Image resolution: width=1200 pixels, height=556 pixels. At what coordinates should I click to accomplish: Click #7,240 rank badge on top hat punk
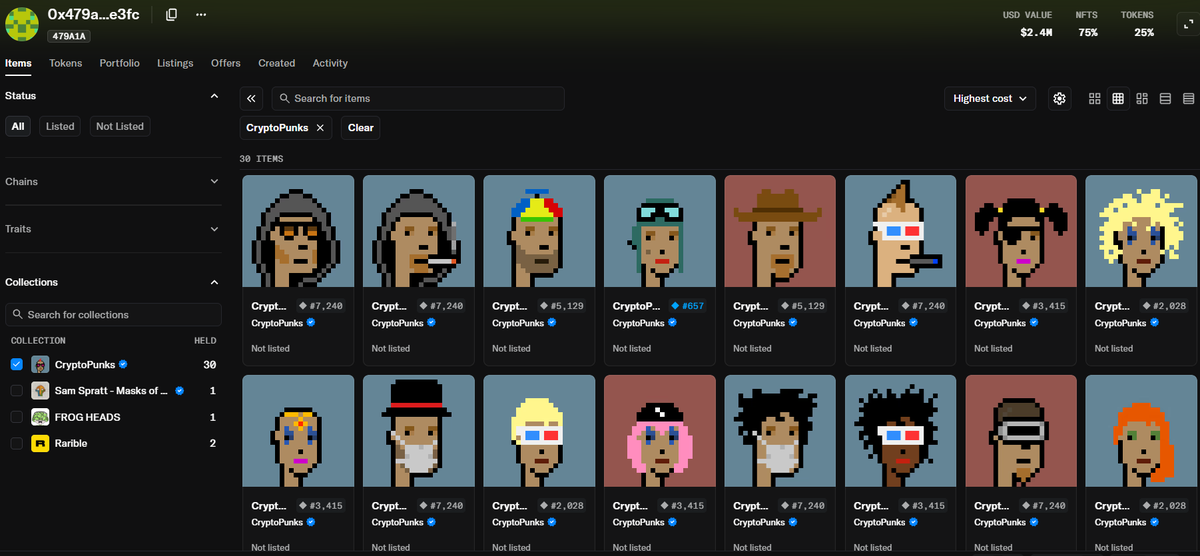(x=440, y=506)
